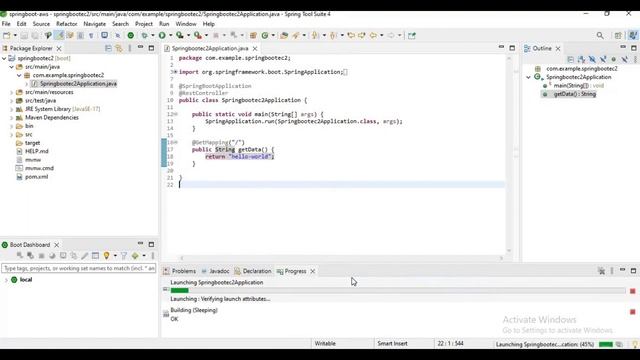Expand the src/main/resources folder
This screenshot has height=360, width=640.
pyautogui.click(x=11, y=92)
